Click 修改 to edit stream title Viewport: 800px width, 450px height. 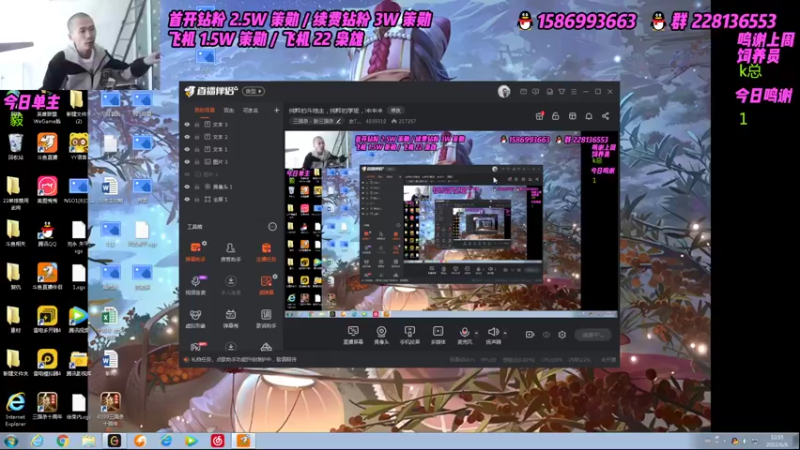click(395, 110)
